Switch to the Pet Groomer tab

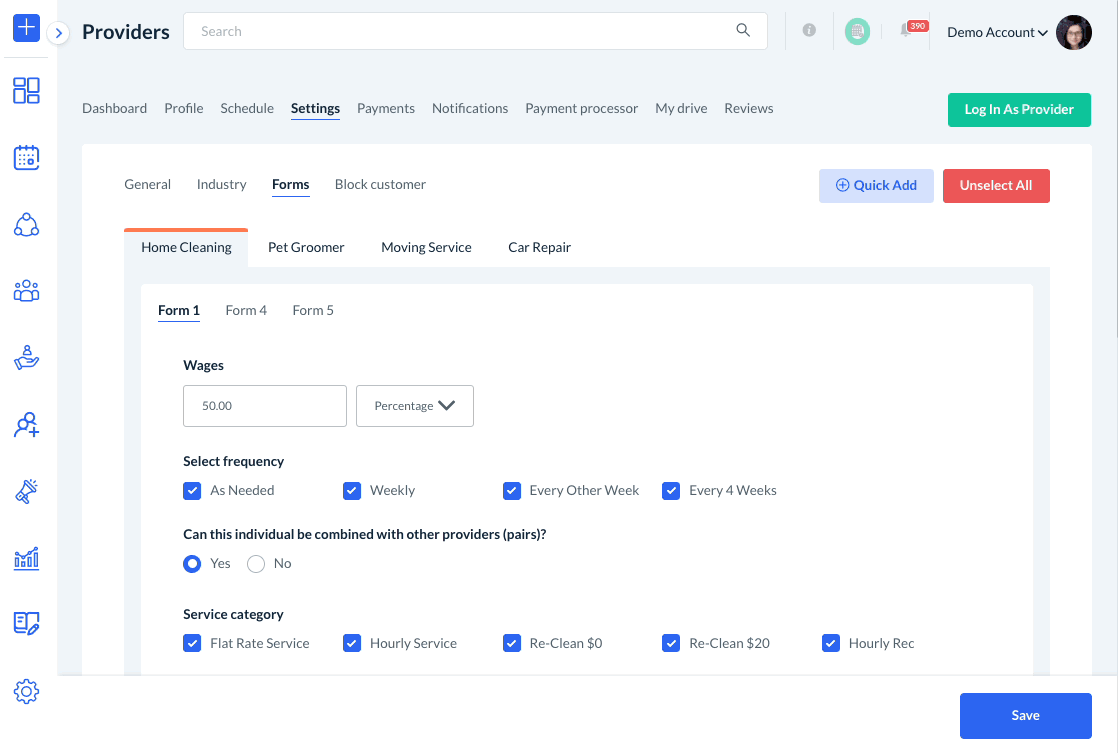coord(306,247)
